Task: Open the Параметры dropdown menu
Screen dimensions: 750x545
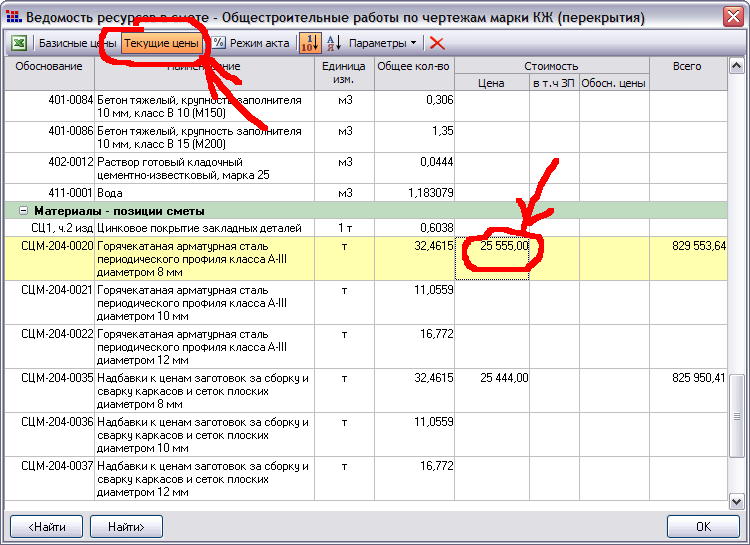Action: point(382,43)
